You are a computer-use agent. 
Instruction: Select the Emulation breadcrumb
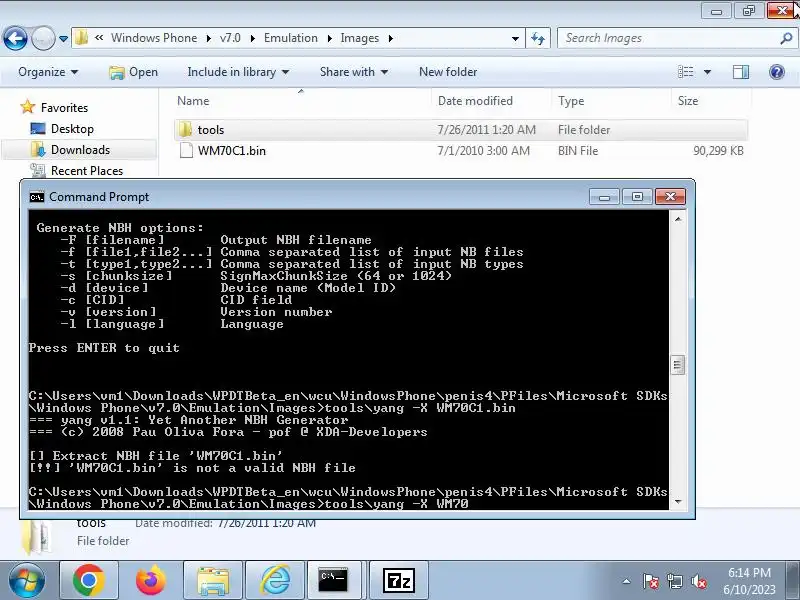pos(290,38)
